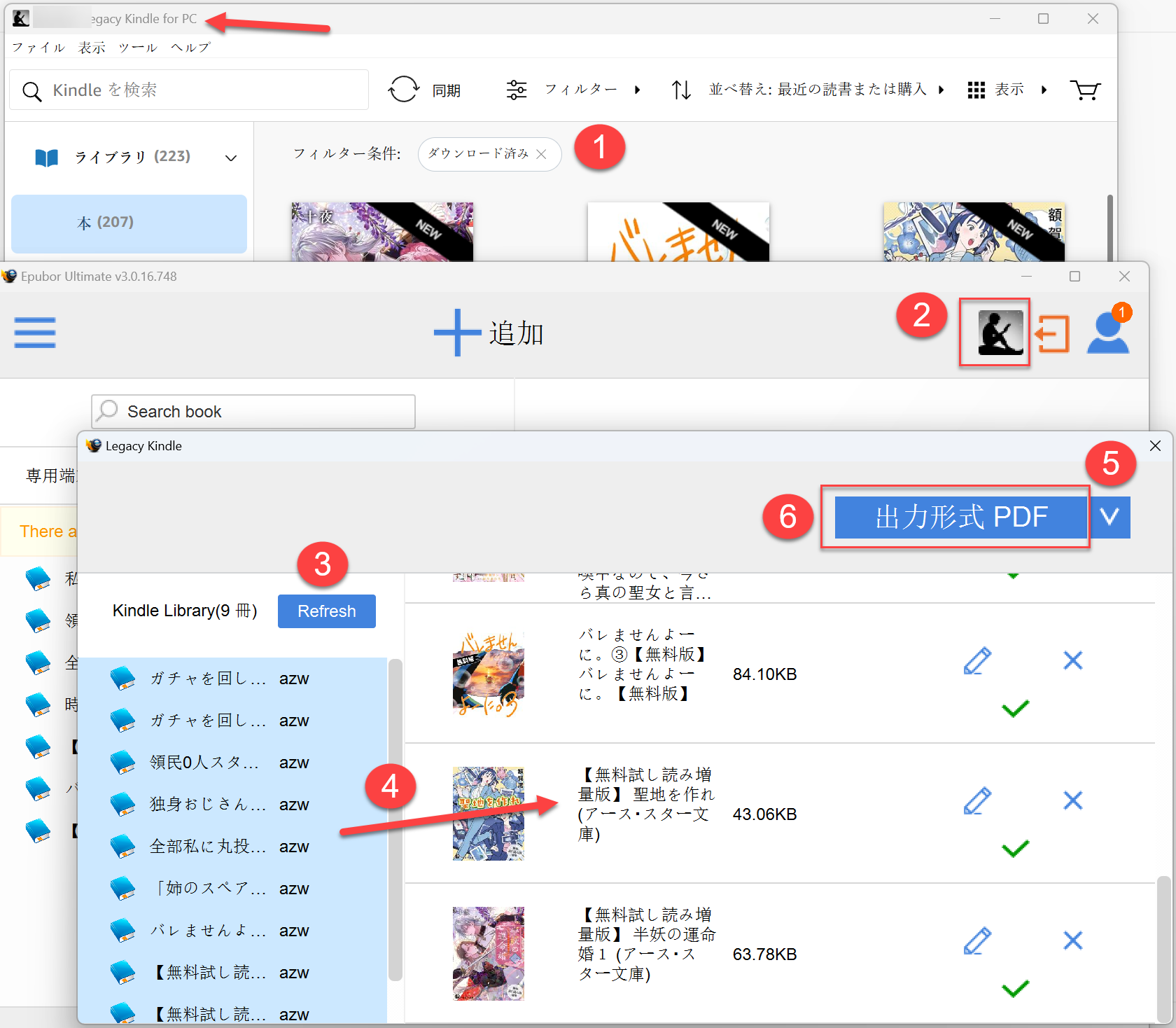Click the Refresh button in Kindle Library
The width and height of the screenshot is (1176, 1028).
point(327,611)
